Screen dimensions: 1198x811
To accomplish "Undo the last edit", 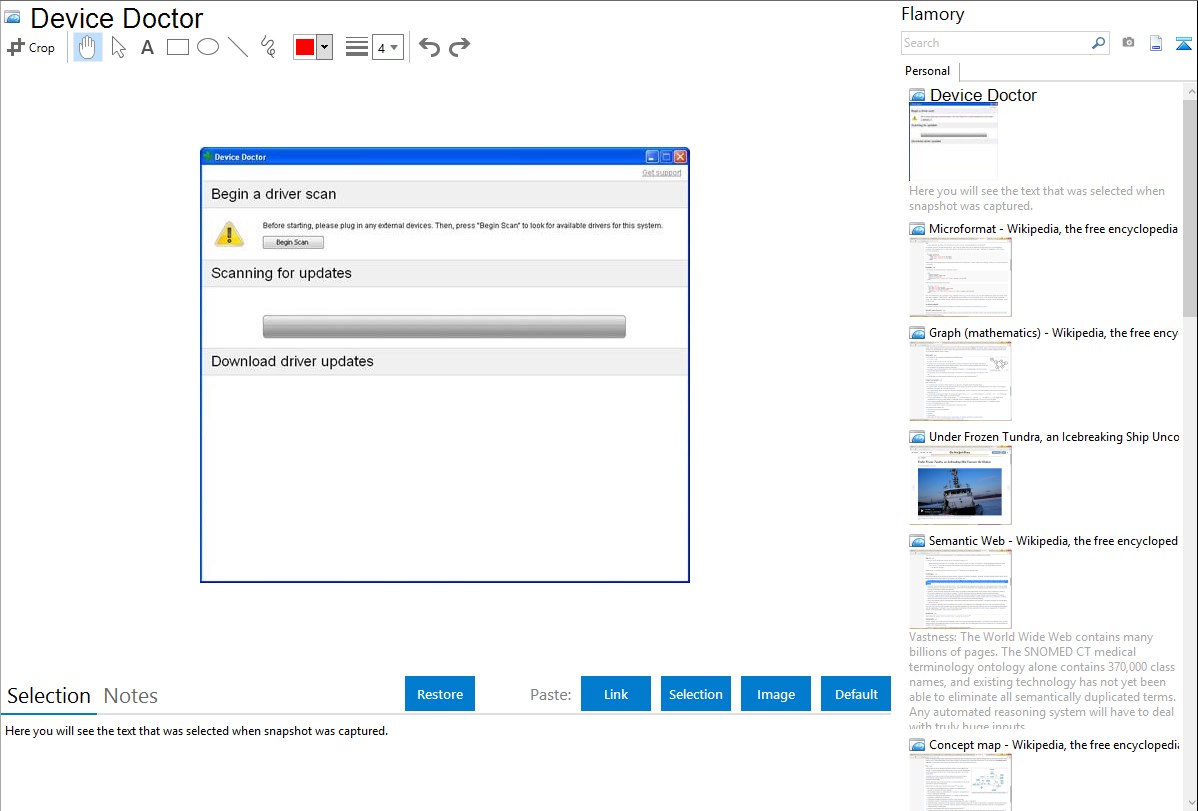I will [x=429, y=47].
